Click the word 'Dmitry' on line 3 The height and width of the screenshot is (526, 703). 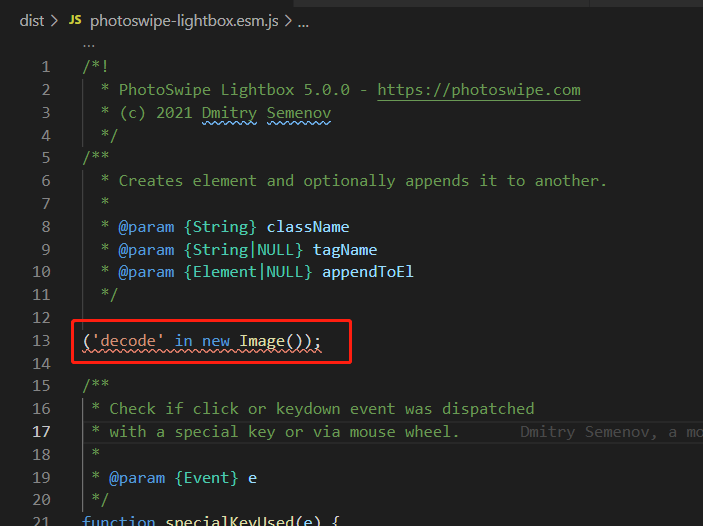tap(229, 113)
